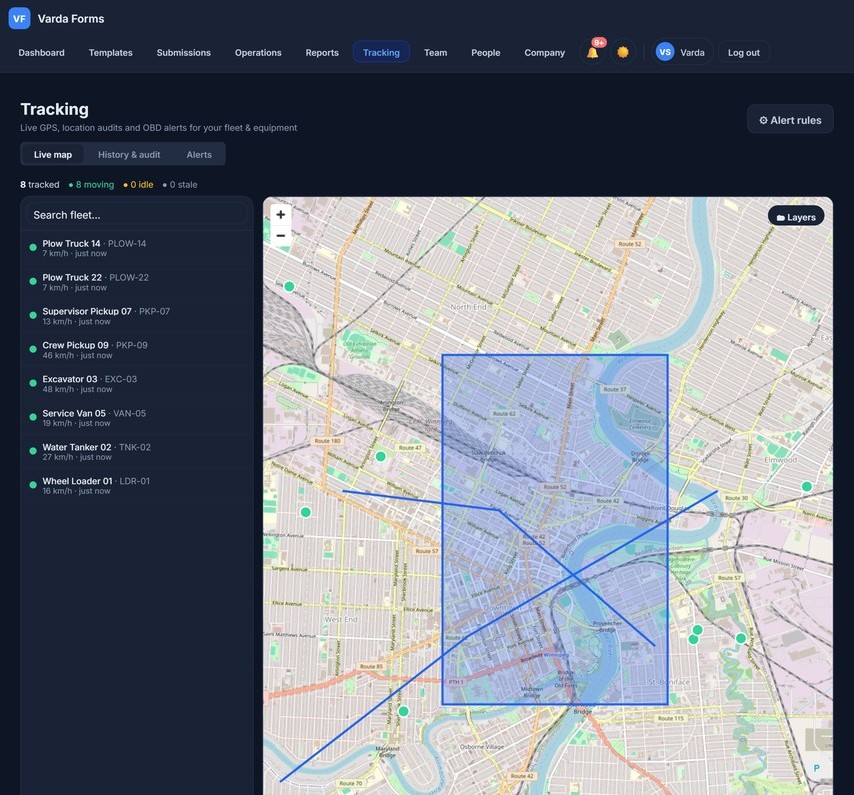The height and width of the screenshot is (795, 854).
Task: Select Wheel Loader 01 row
Action: pos(137,485)
